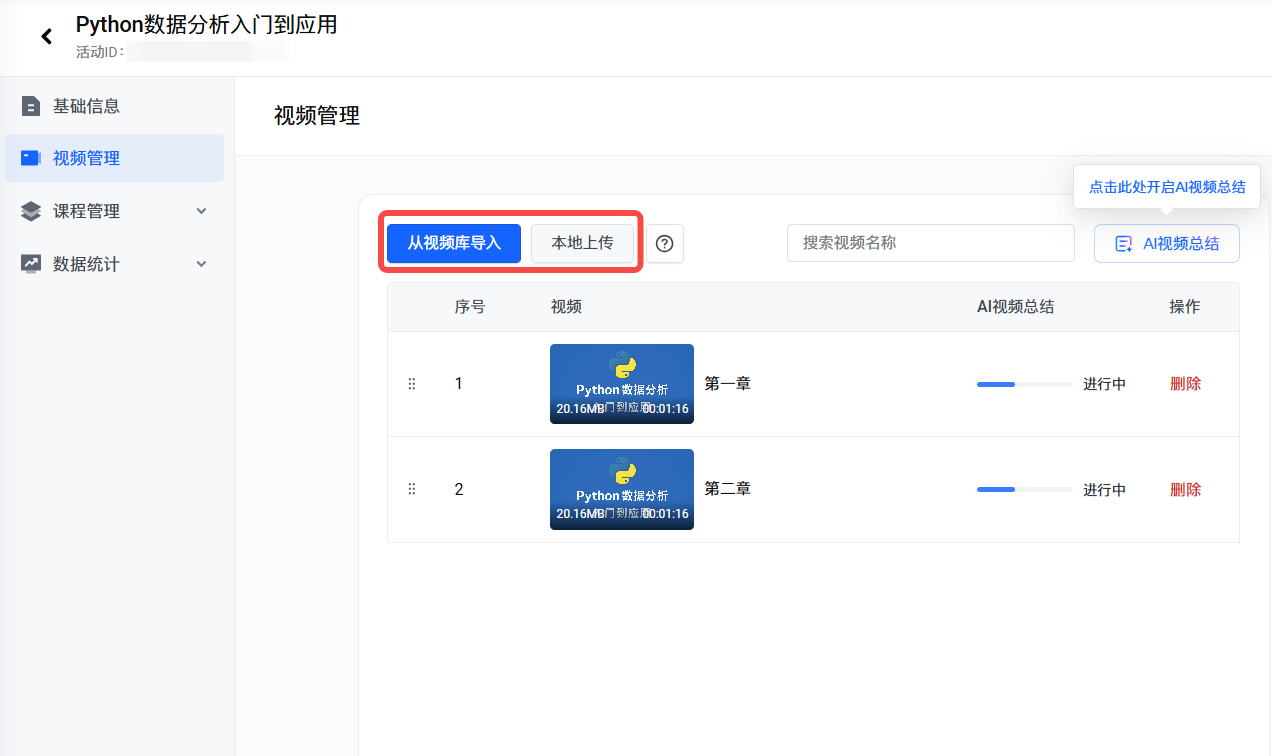
Task: Click 进行中 status in 第一章 row
Action: 1105,384
